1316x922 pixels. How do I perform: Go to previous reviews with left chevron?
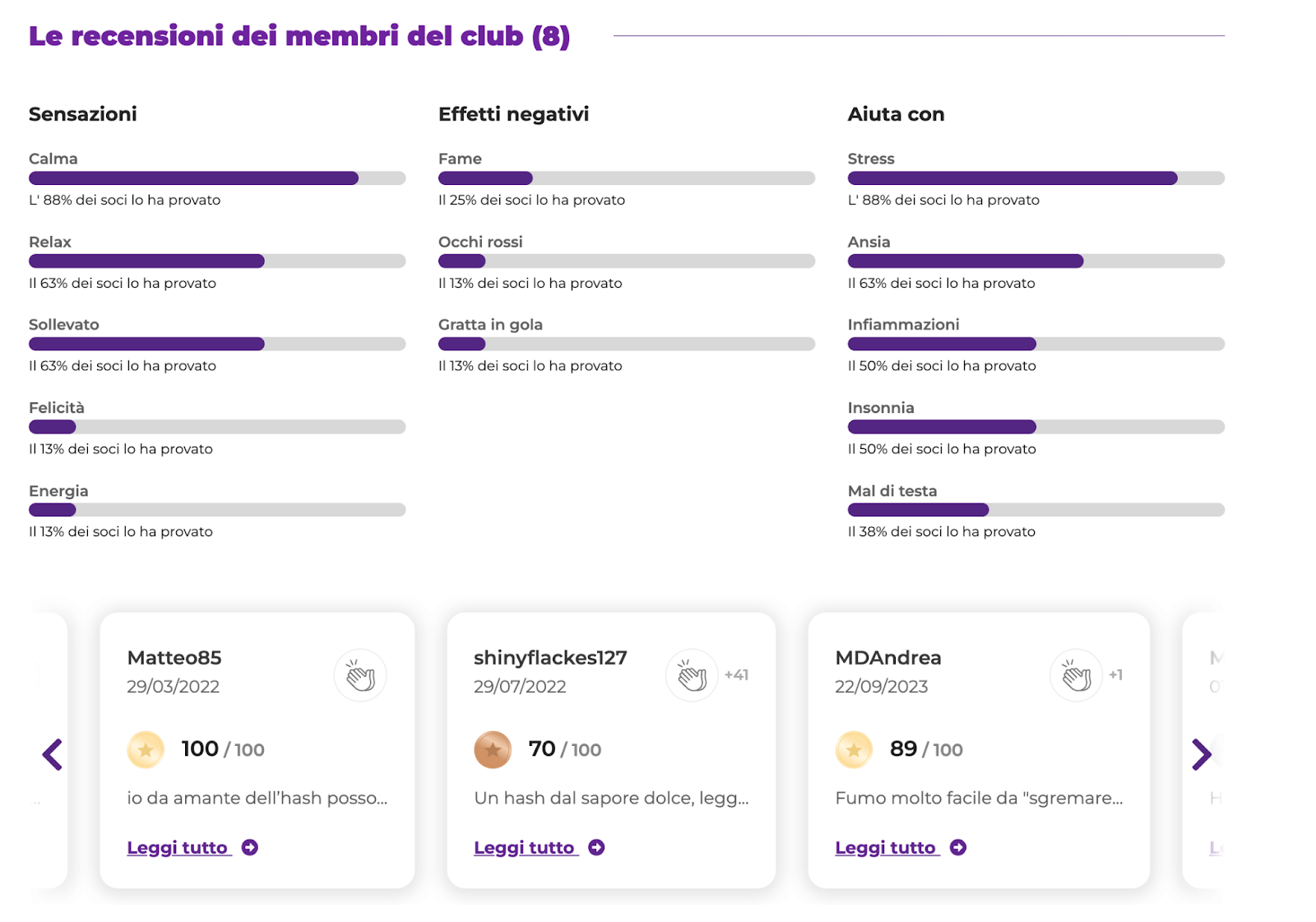[53, 754]
